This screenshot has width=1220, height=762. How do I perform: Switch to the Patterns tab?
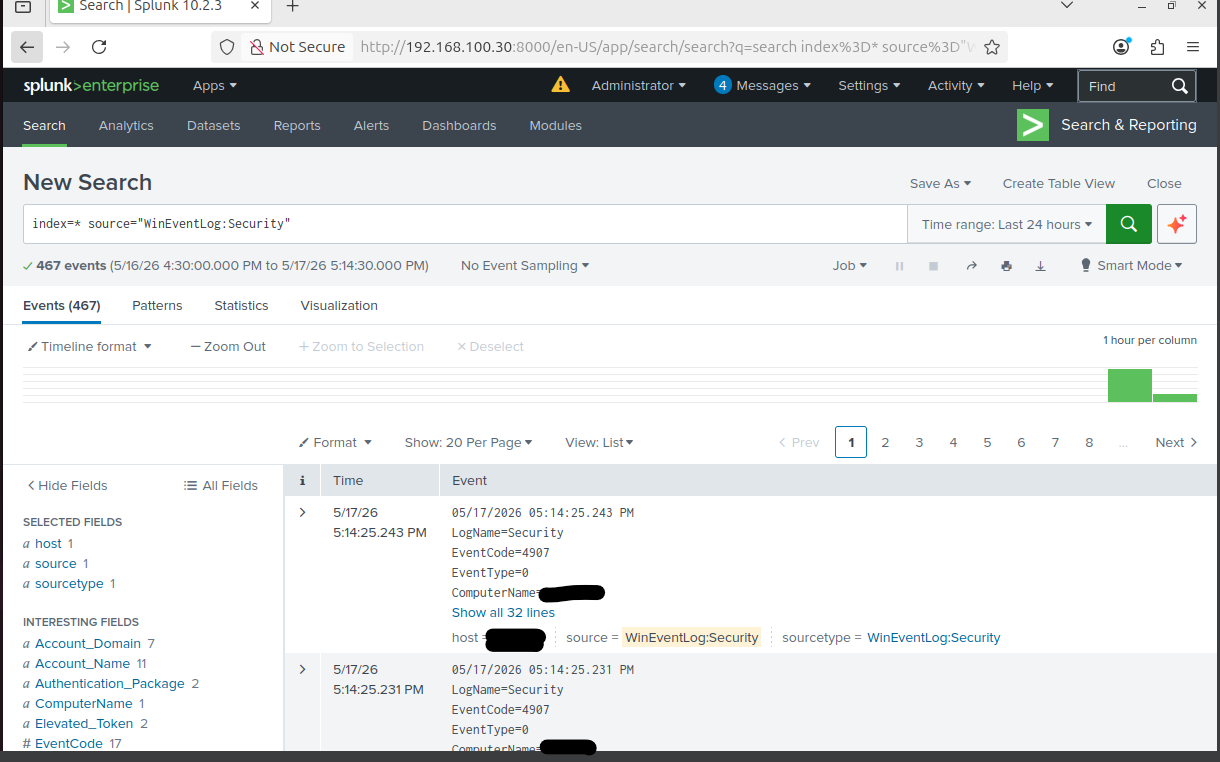click(x=157, y=306)
